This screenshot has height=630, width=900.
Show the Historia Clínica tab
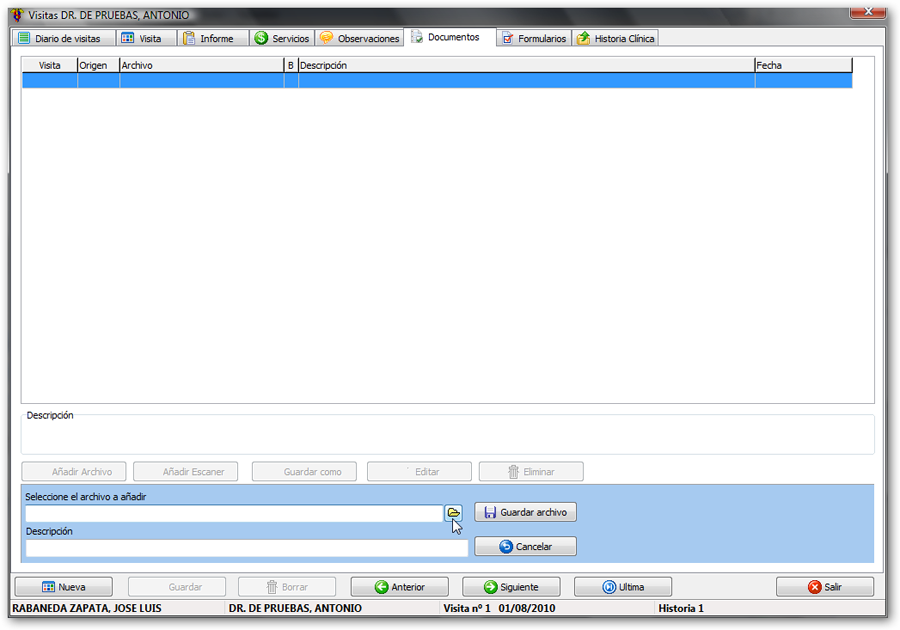615,38
